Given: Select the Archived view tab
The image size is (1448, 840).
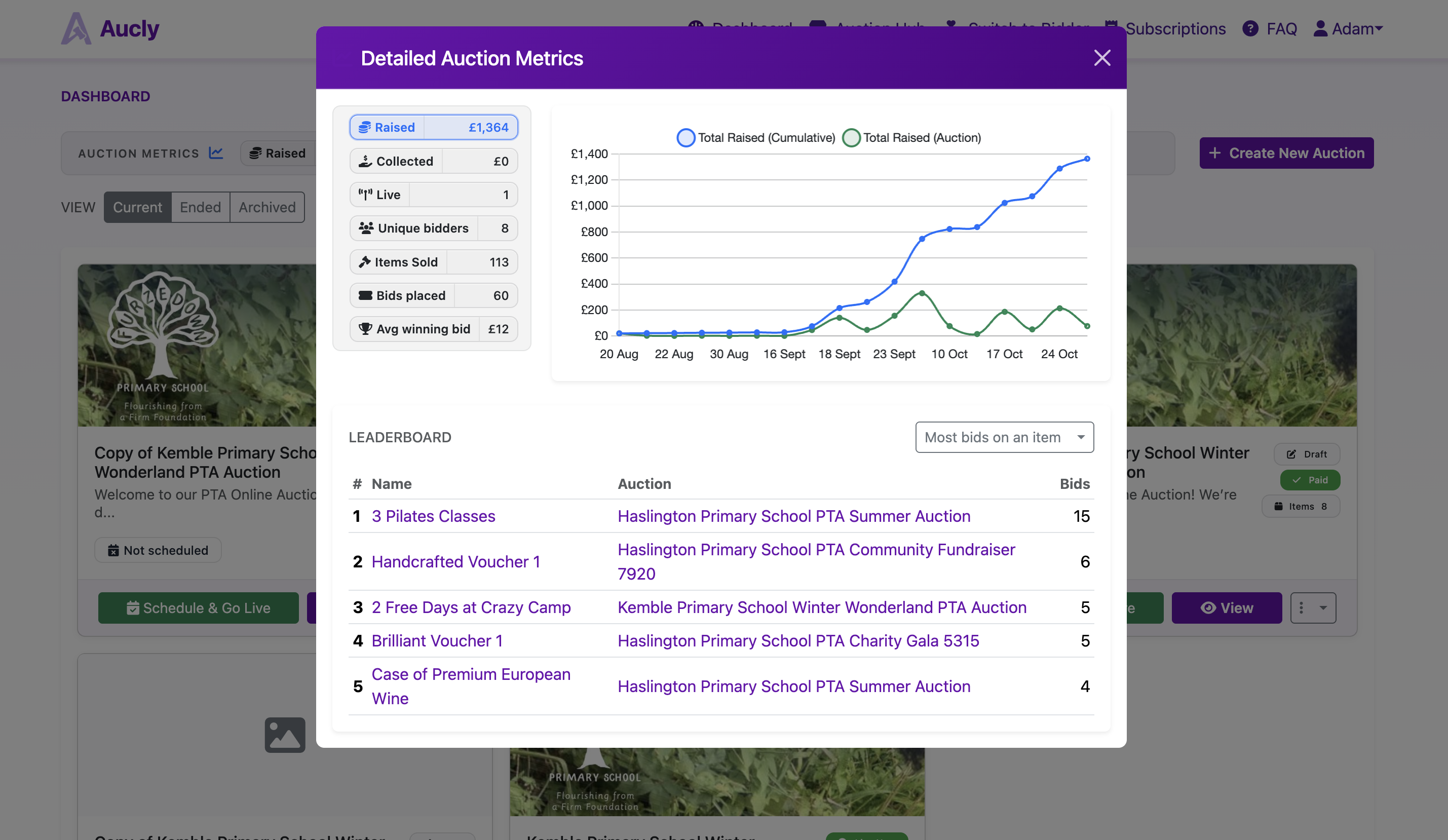Looking at the screenshot, I should (266, 207).
